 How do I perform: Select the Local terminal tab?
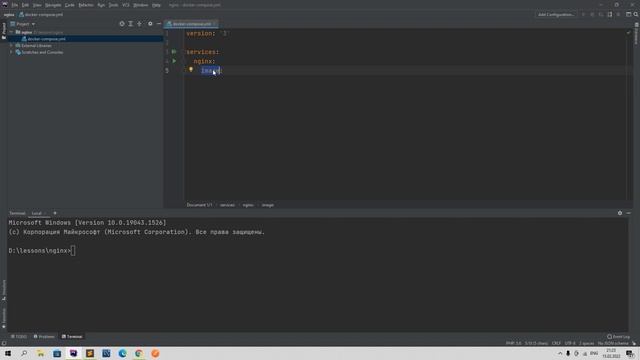point(37,213)
